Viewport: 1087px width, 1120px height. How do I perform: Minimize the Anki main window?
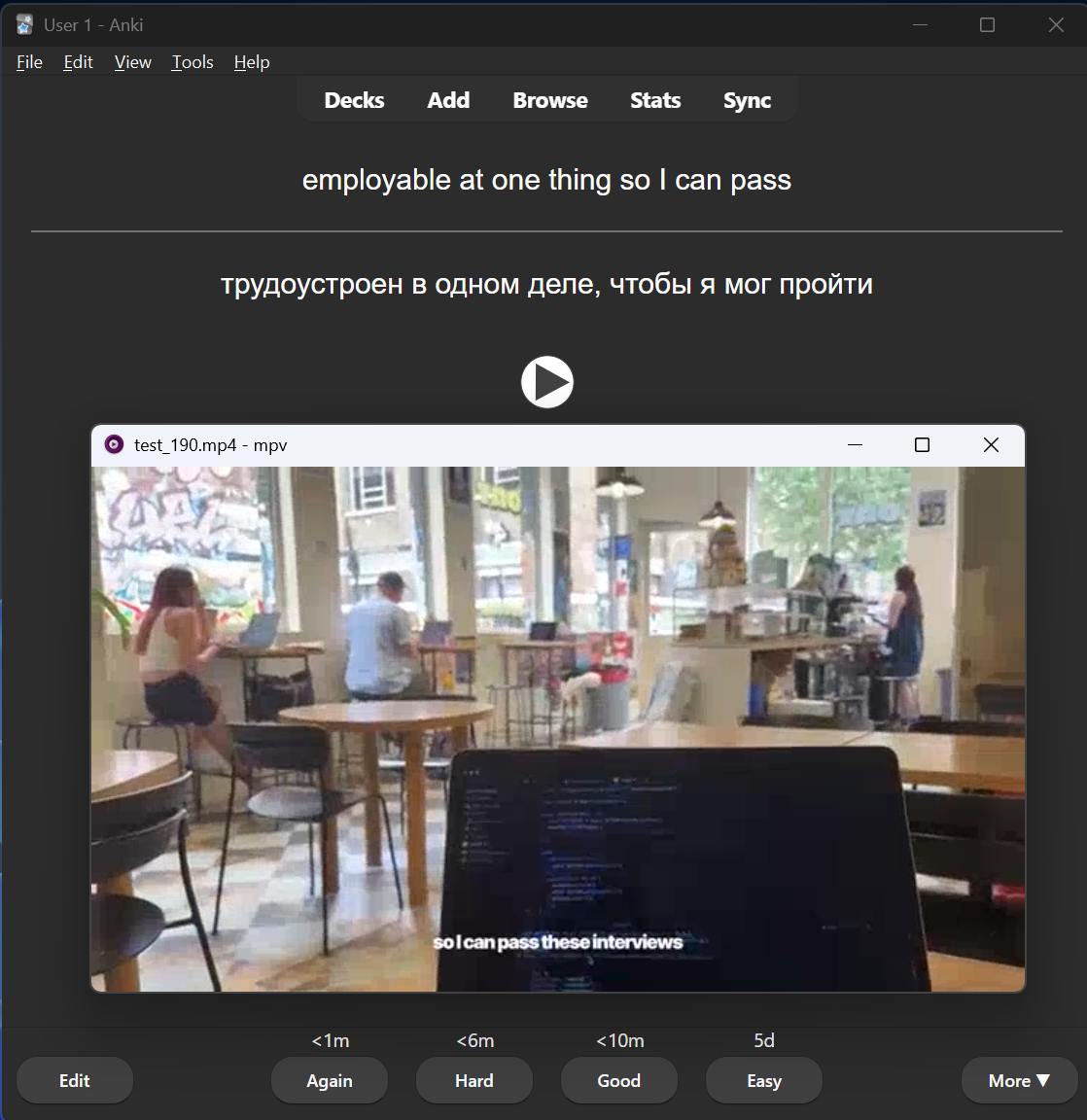click(x=921, y=25)
